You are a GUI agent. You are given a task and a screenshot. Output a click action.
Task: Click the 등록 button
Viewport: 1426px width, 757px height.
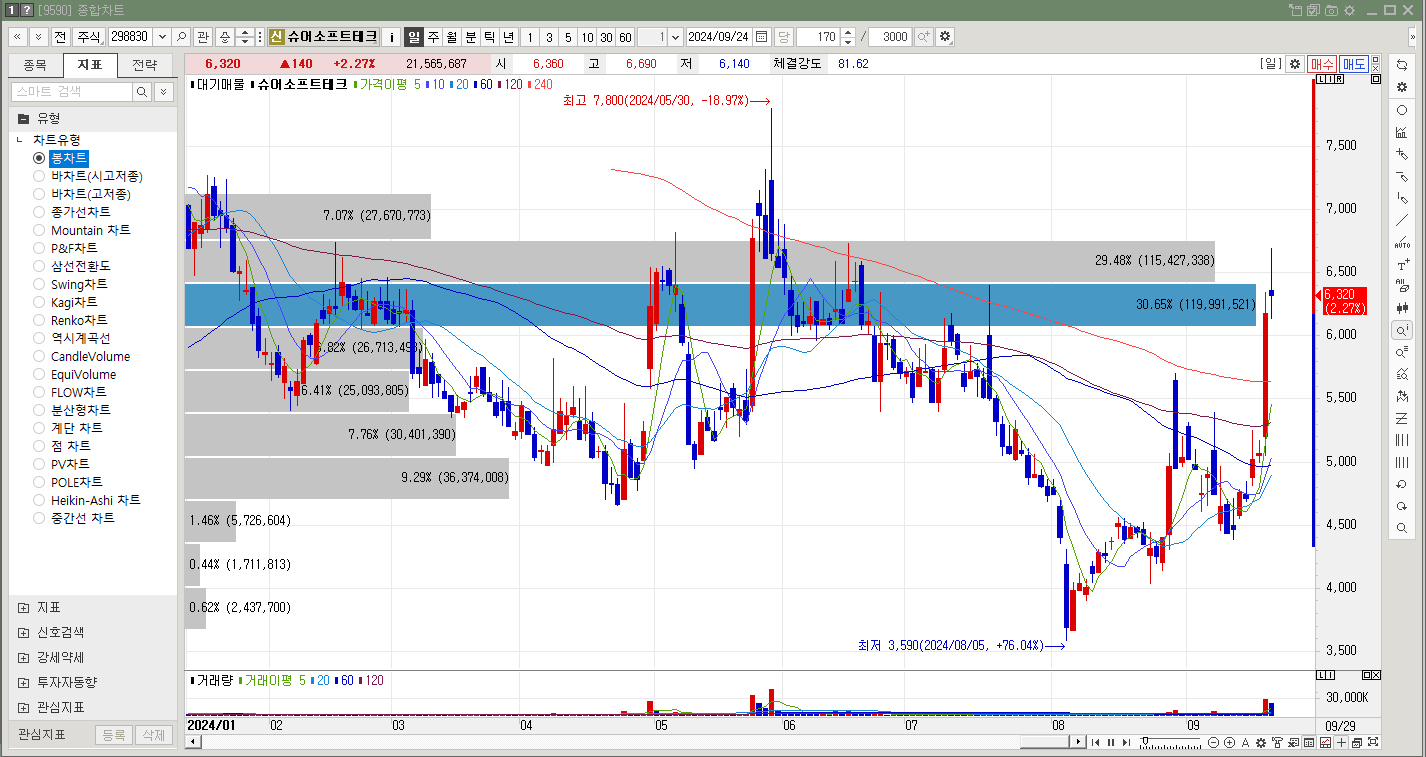[113, 735]
